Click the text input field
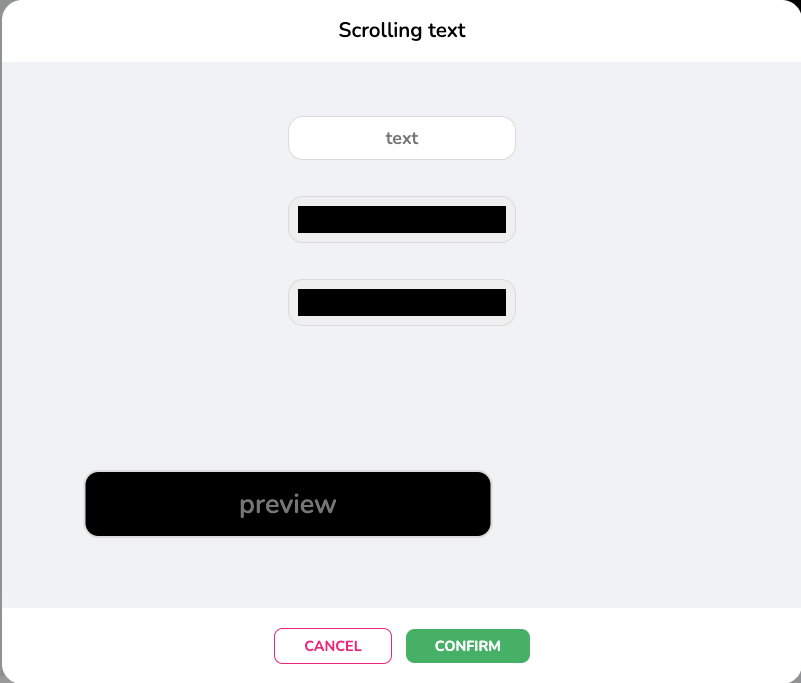 [x=401, y=138]
